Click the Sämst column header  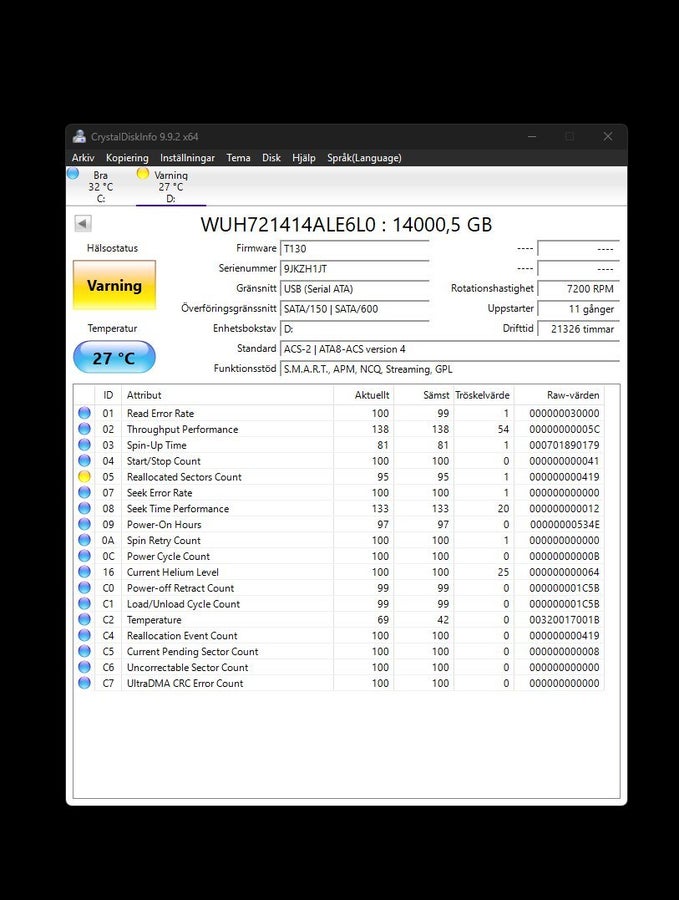[x=424, y=395]
